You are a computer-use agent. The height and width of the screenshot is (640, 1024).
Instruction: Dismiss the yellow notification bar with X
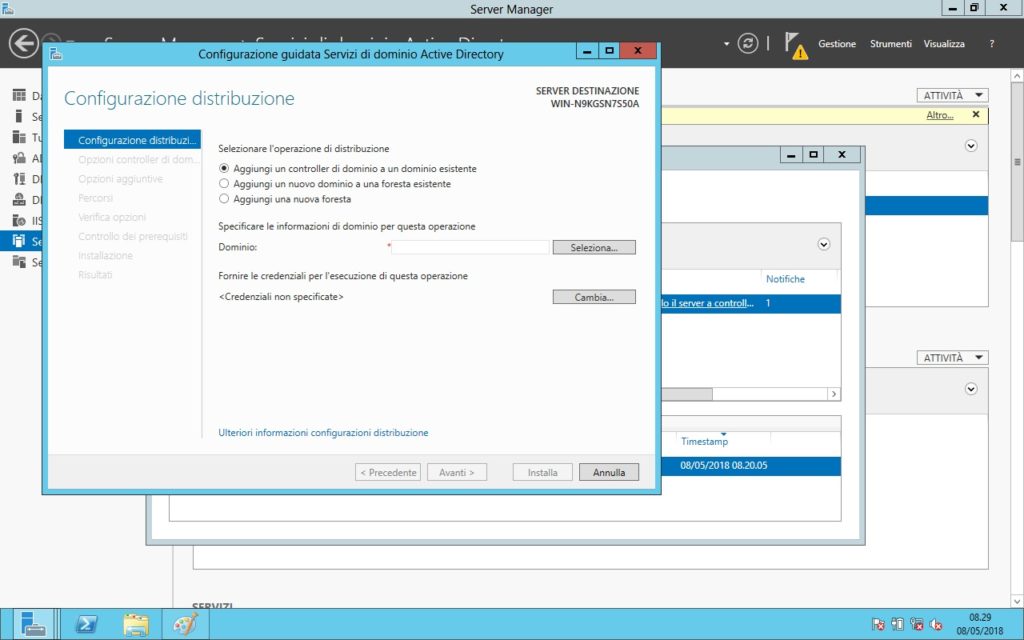[976, 114]
